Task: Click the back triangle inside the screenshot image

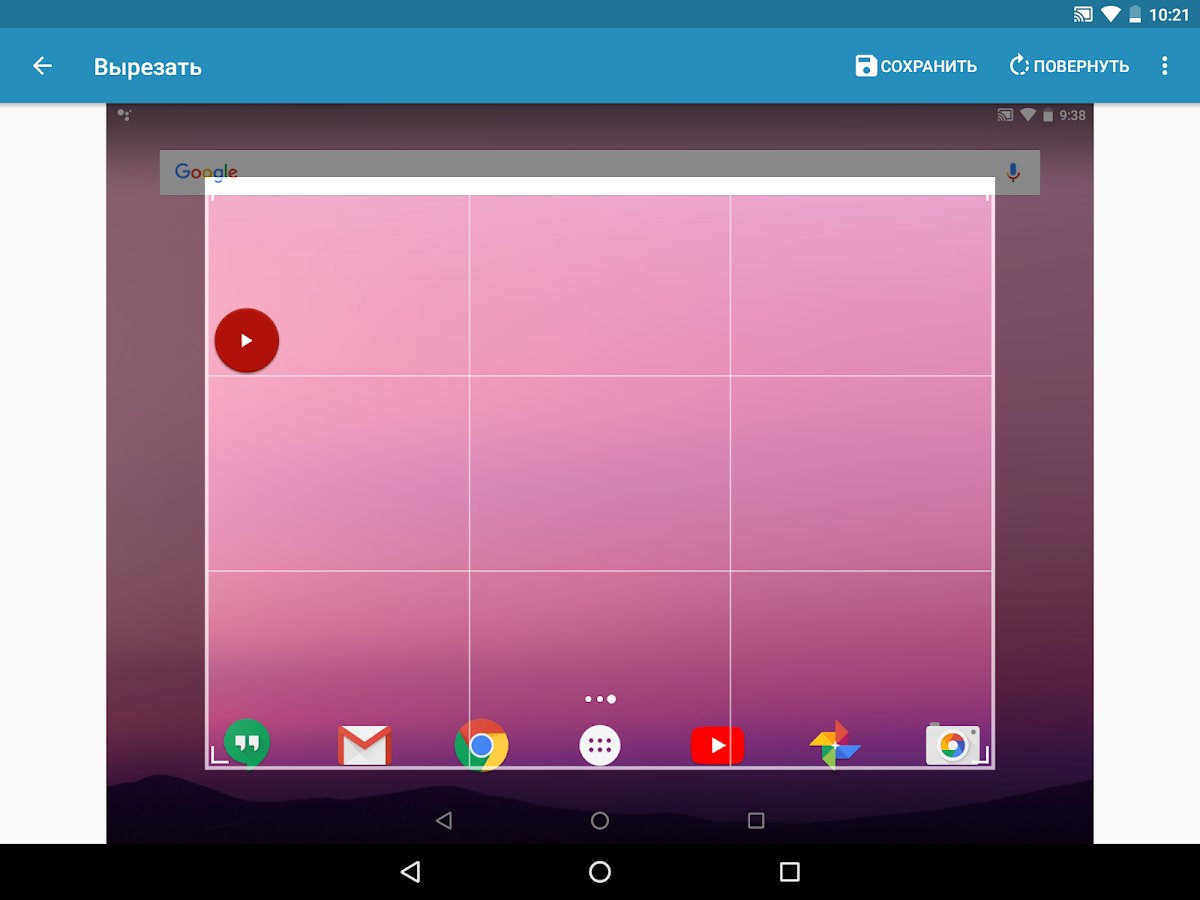Action: click(x=444, y=820)
